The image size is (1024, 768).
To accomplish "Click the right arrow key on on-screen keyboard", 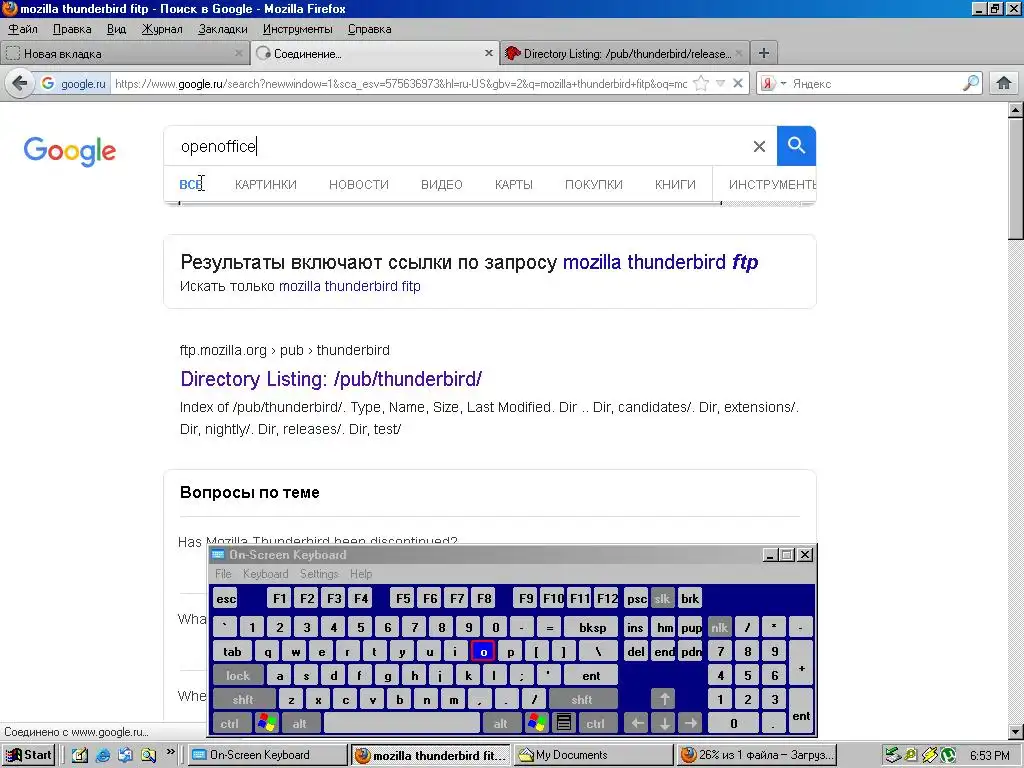I will click(x=690, y=723).
